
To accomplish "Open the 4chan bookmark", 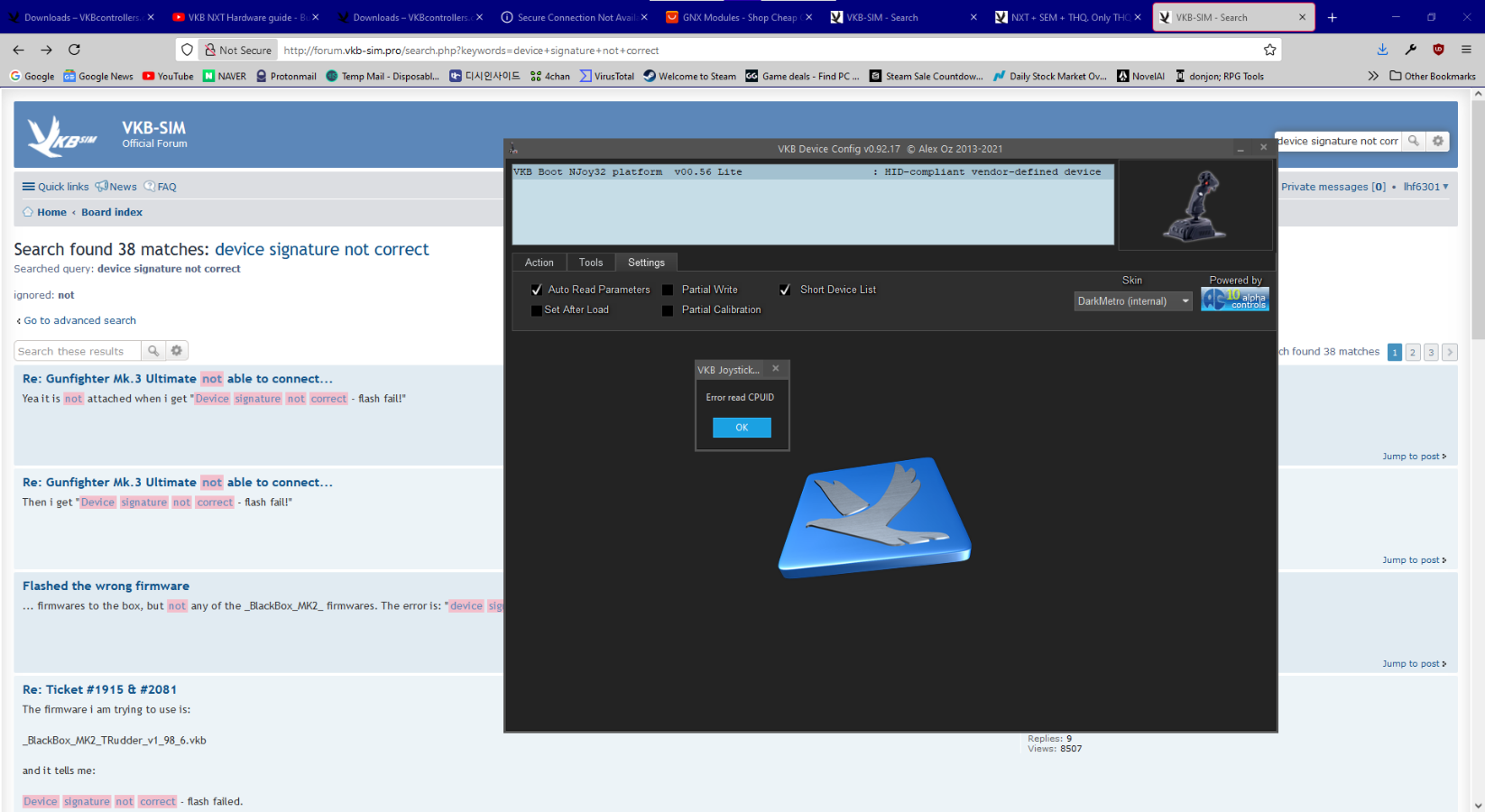I will 549,77.
